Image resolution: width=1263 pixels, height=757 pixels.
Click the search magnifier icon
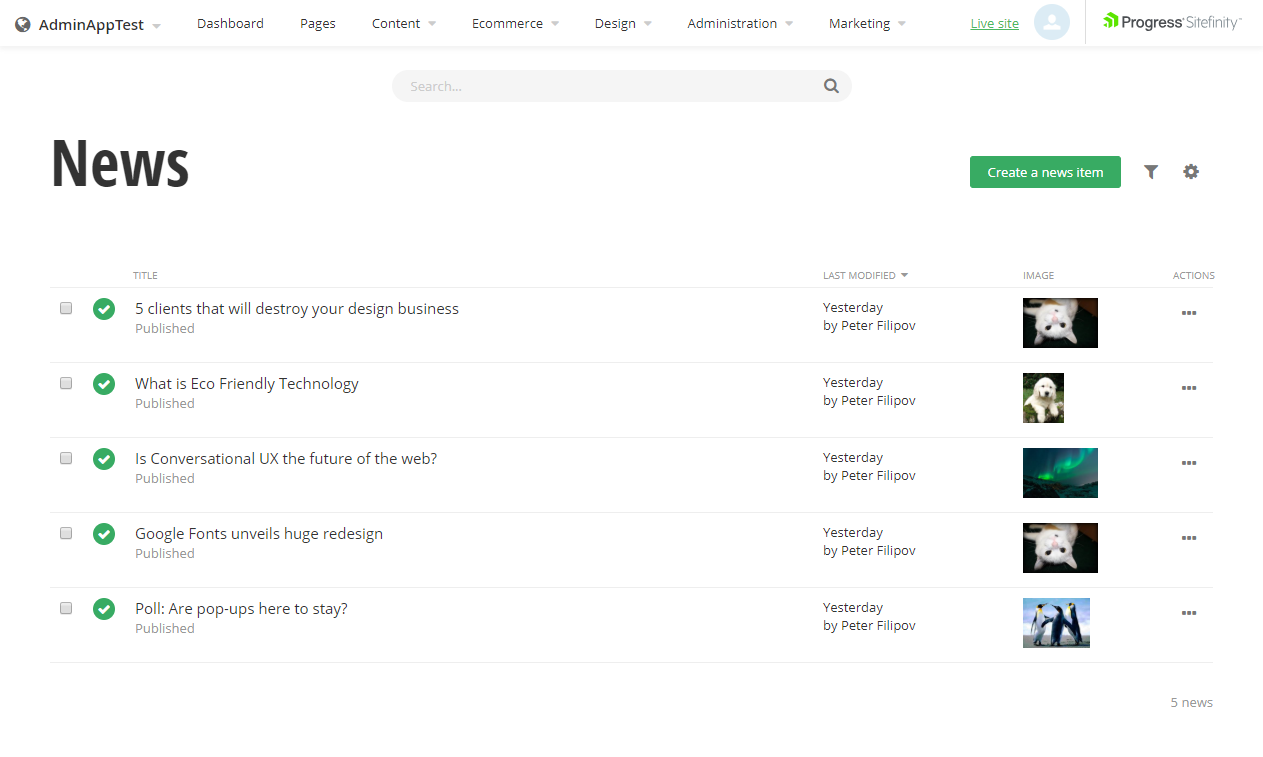point(831,86)
